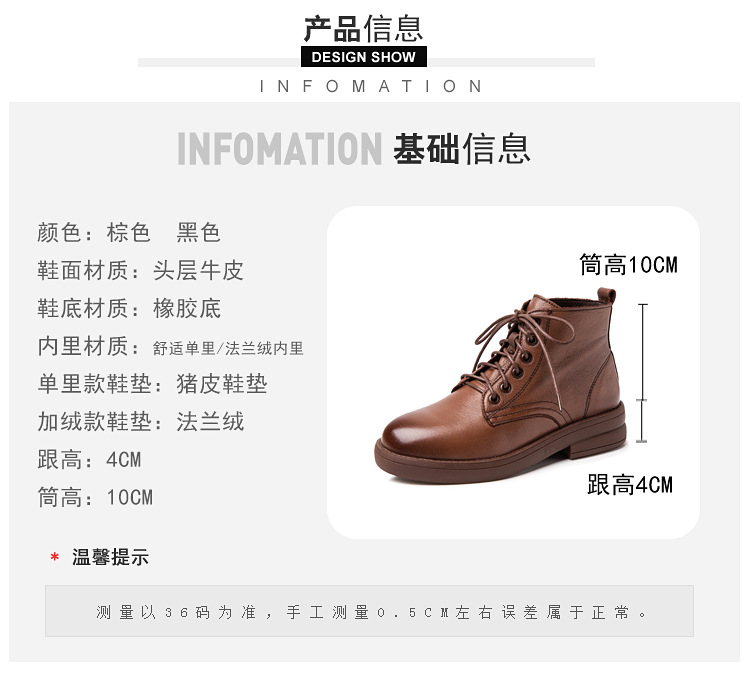The image size is (750, 684).
Task: Select the 黑色 color option
Action: pyautogui.click(x=199, y=233)
